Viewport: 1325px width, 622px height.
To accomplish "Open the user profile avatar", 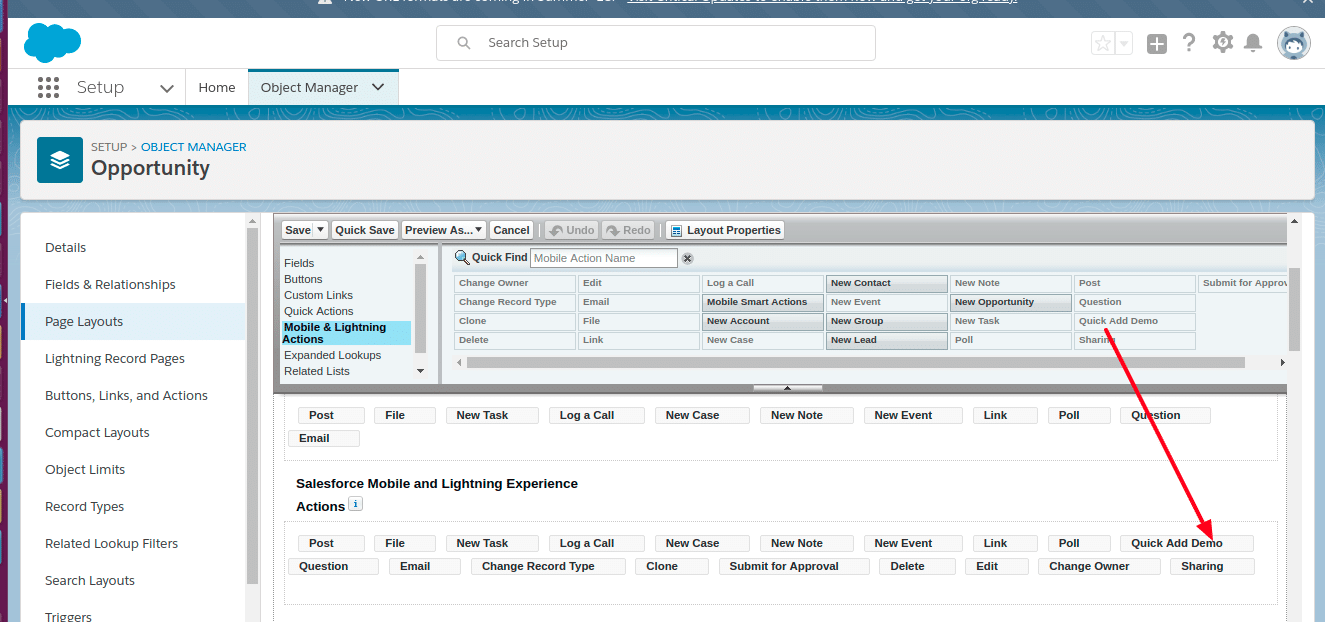I will point(1293,43).
